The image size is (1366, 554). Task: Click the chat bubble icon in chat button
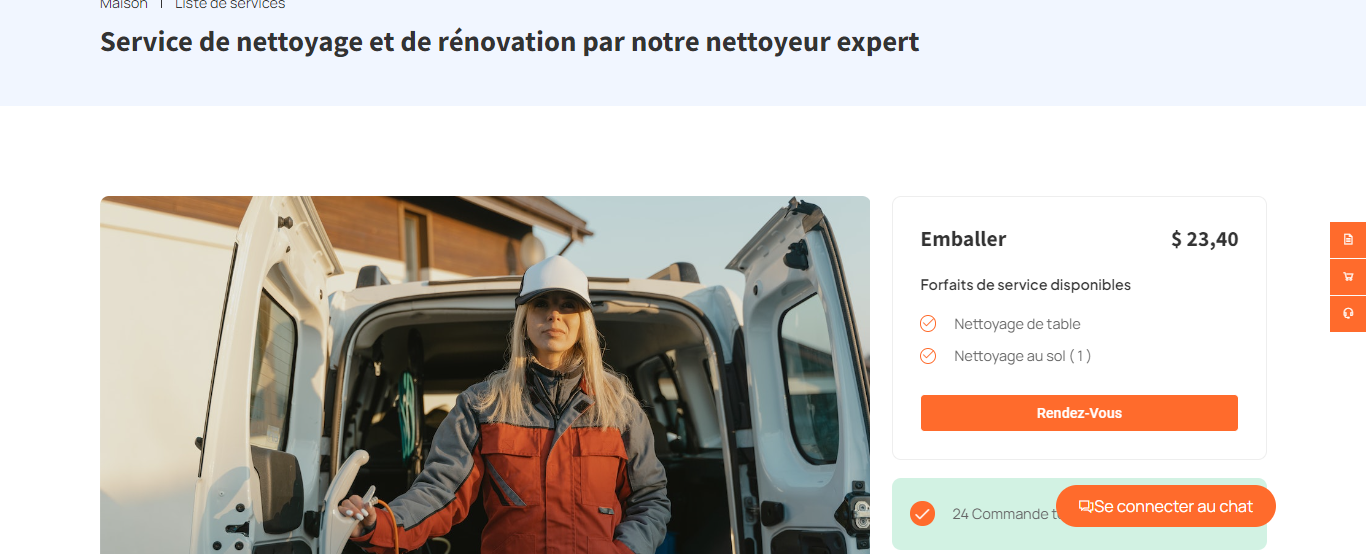coord(1086,507)
